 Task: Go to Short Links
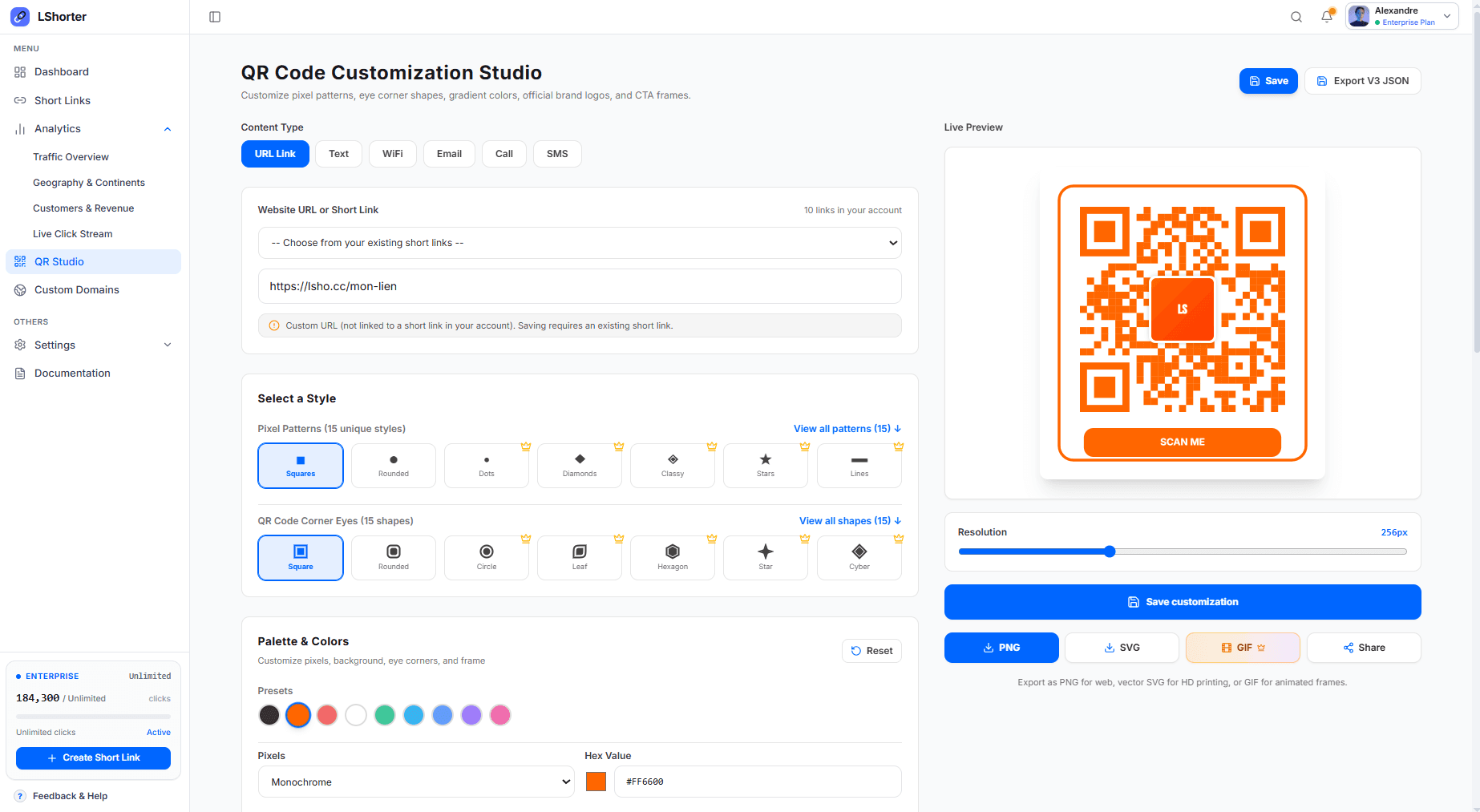click(93, 100)
